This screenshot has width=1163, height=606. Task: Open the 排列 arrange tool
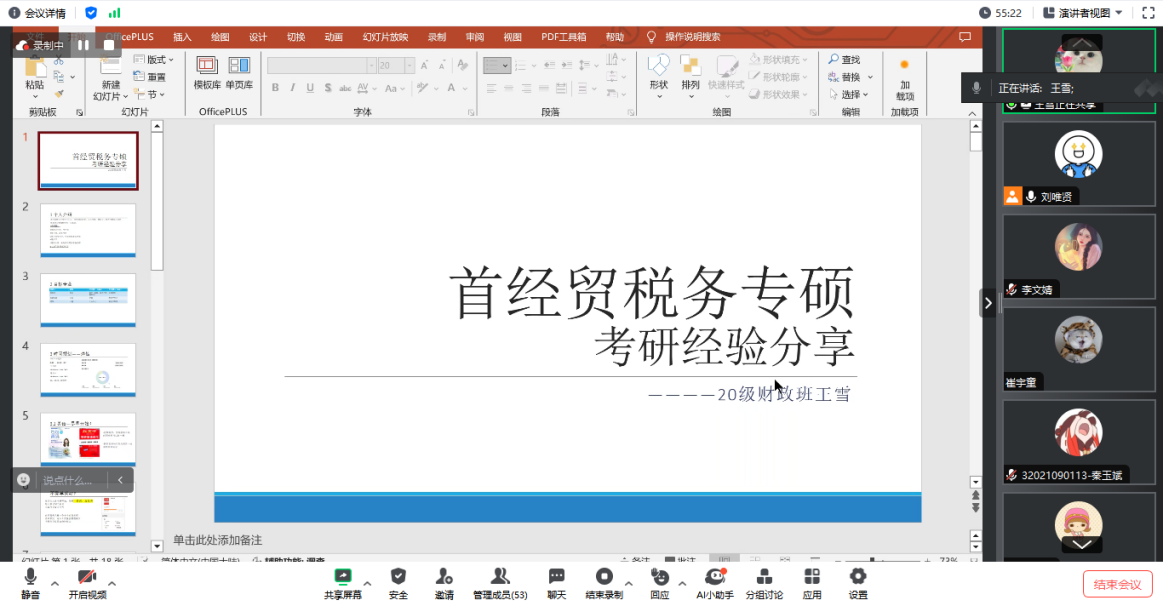pyautogui.click(x=693, y=72)
